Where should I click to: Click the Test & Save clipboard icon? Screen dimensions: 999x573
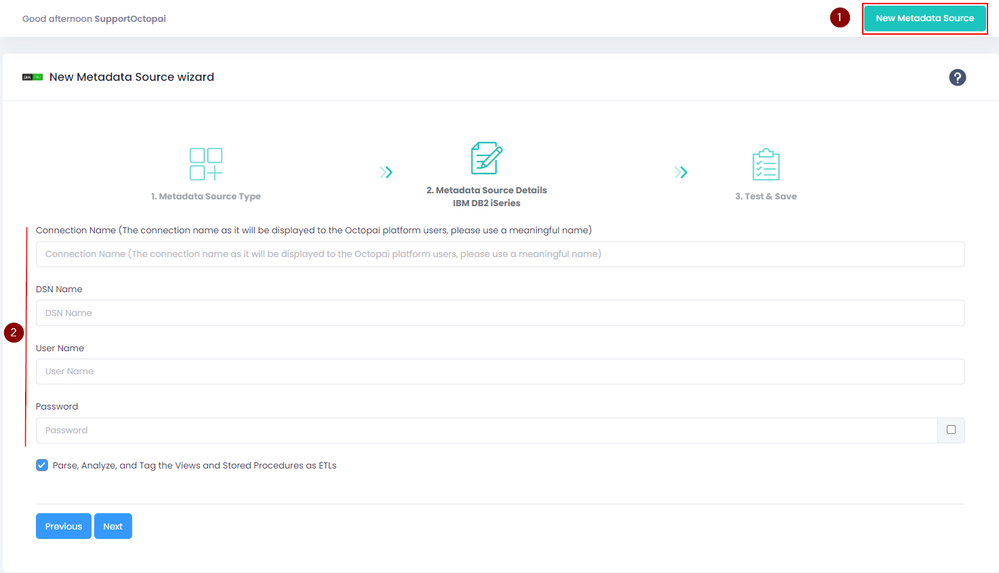click(766, 164)
